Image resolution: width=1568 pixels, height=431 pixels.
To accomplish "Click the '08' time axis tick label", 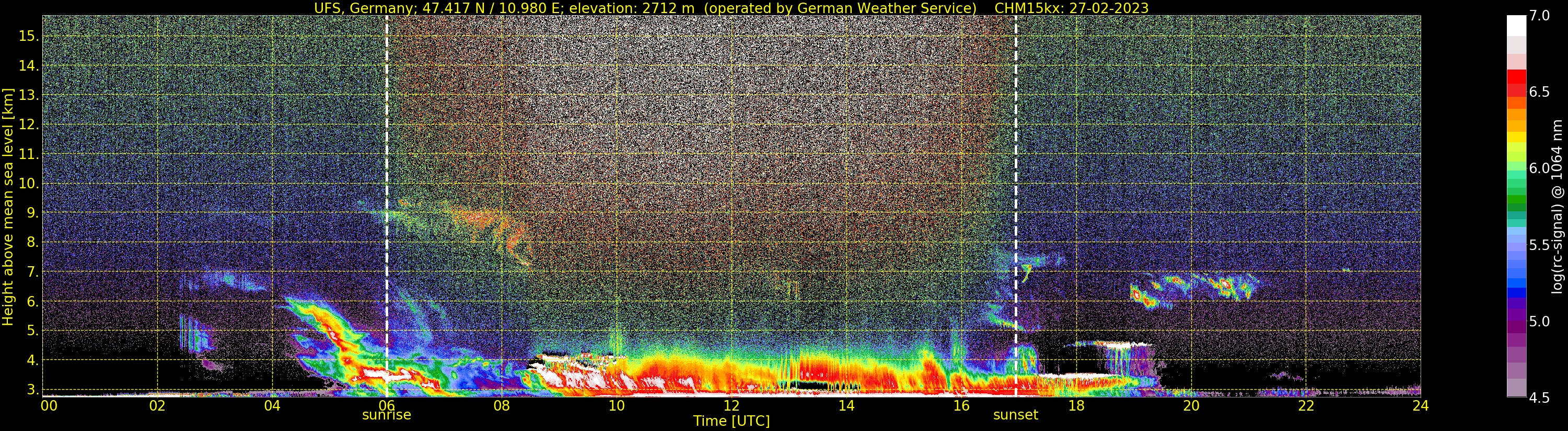I will (502, 405).
